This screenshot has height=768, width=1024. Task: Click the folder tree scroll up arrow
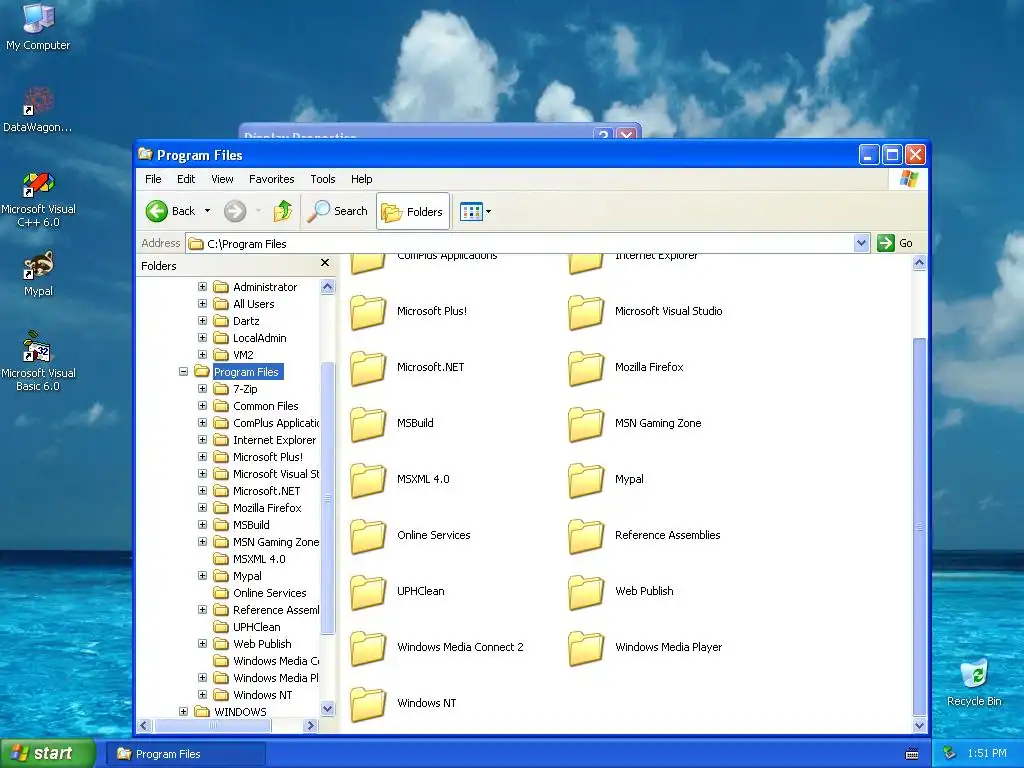[328, 286]
